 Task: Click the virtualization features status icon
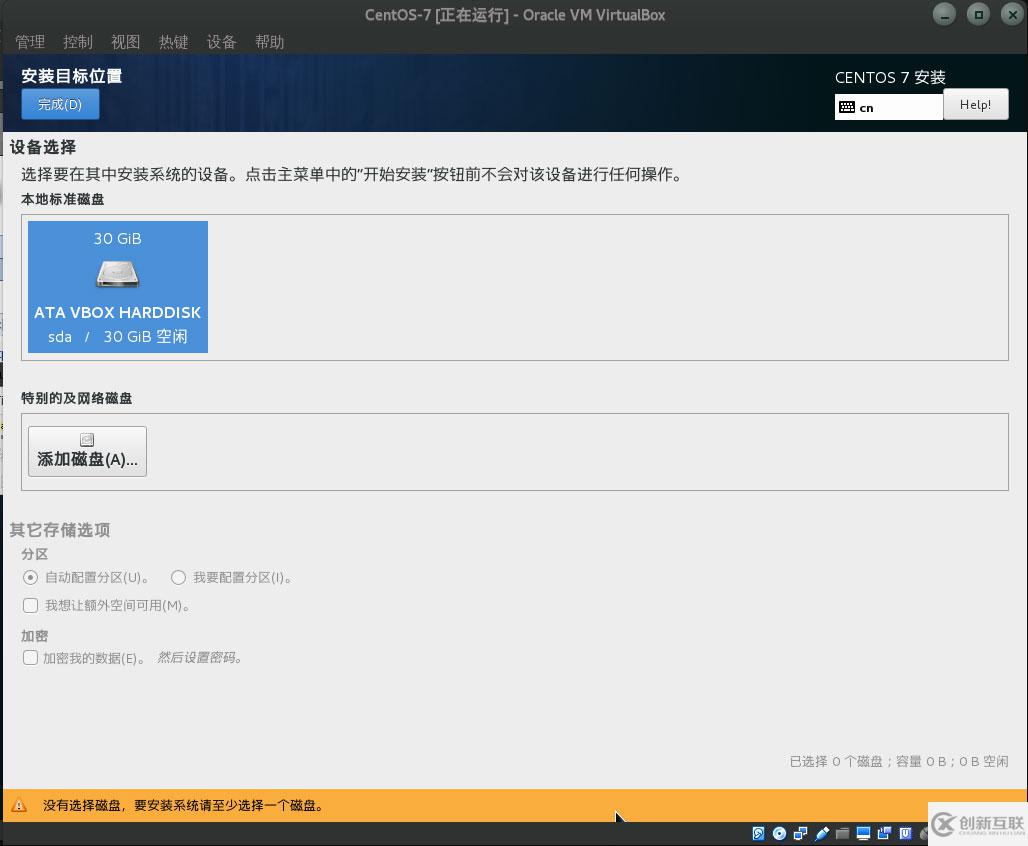point(905,834)
